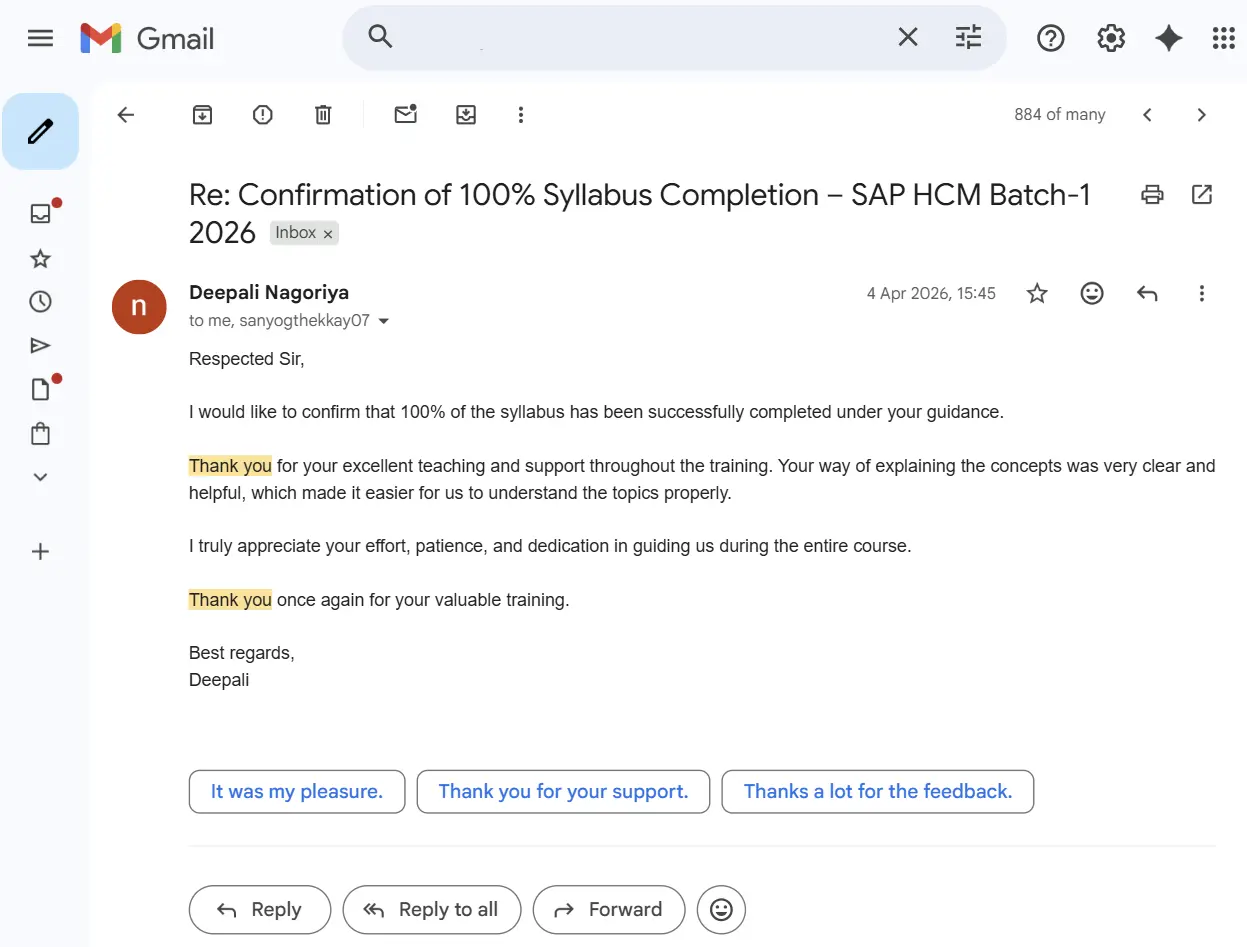This screenshot has width=1247, height=947.
Task: Click 'Respected Sir,' greeting text
Action: point(246,359)
